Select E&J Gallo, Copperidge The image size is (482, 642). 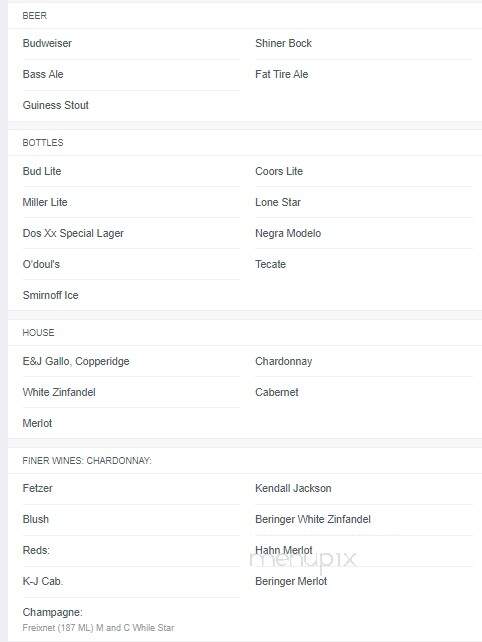tap(76, 361)
